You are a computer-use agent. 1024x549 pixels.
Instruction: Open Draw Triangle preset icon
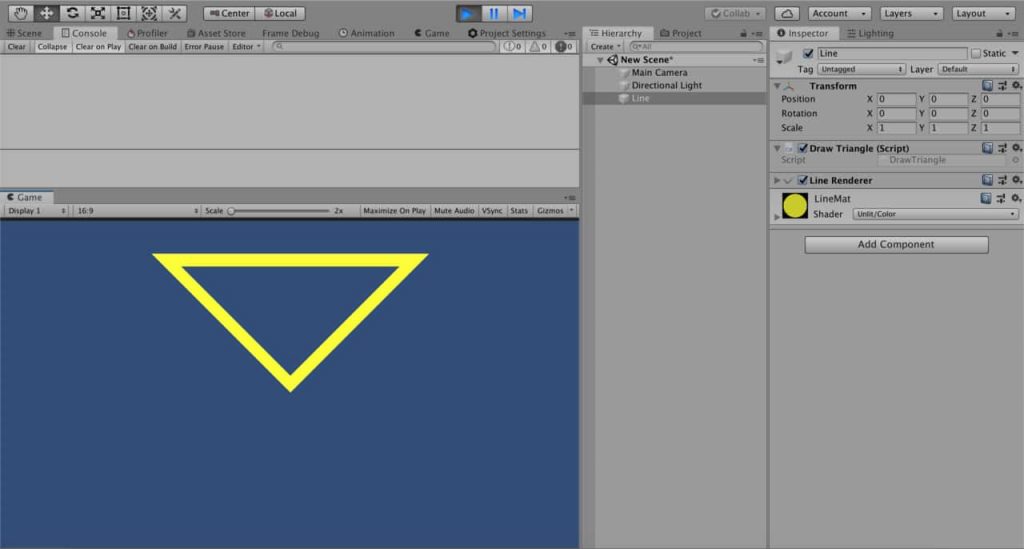coord(1002,148)
